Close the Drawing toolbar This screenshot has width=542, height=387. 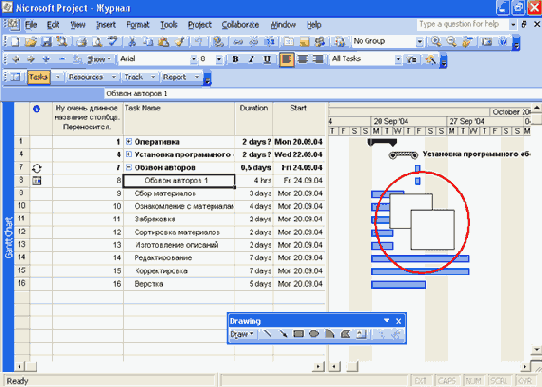tap(398, 321)
